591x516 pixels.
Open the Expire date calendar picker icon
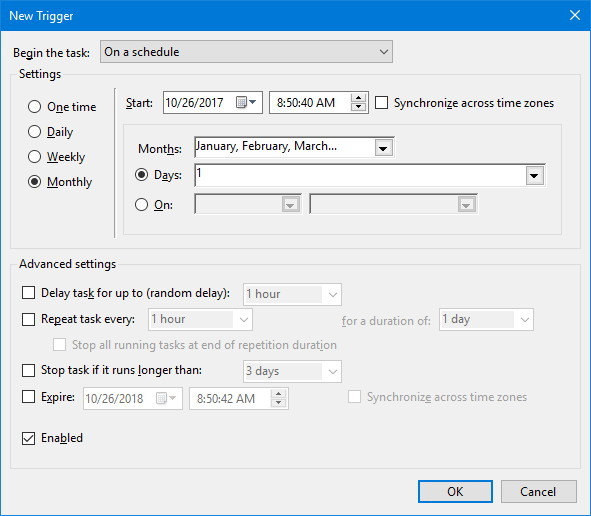click(166, 398)
